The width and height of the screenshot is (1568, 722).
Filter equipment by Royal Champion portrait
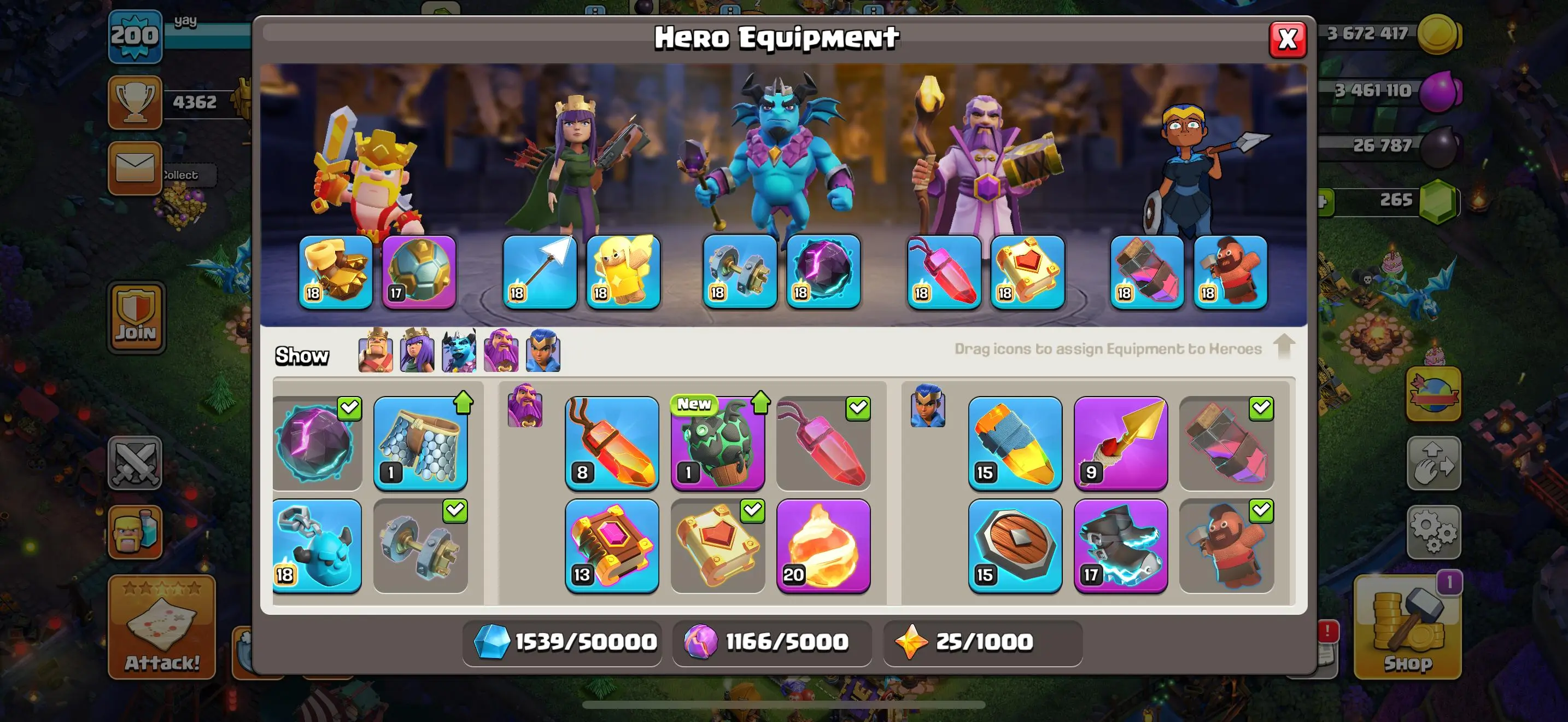[543, 351]
